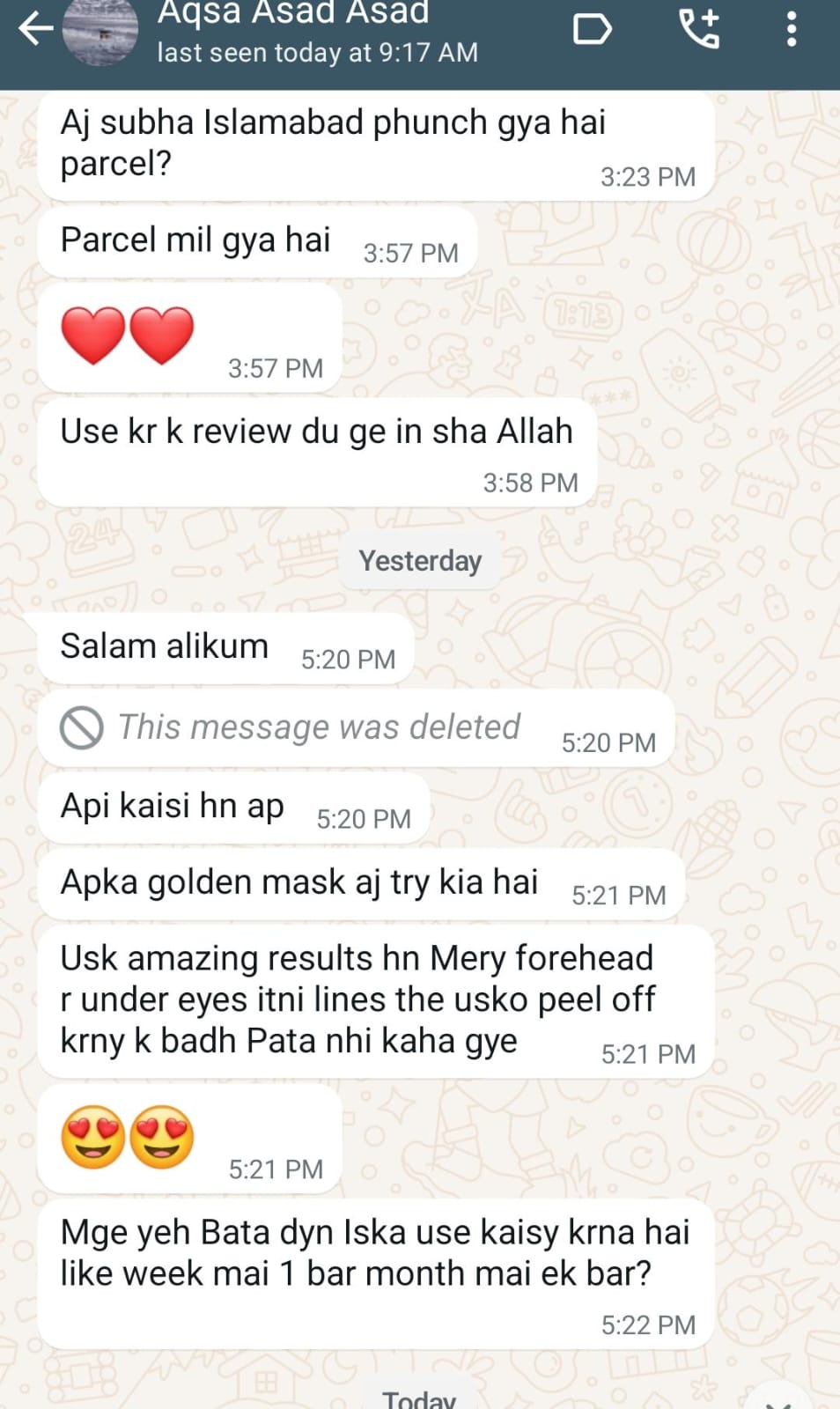Viewport: 840px width, 1409px height.
Task: Tap the heart-eyes emoji message
Action: point(128,1137)
